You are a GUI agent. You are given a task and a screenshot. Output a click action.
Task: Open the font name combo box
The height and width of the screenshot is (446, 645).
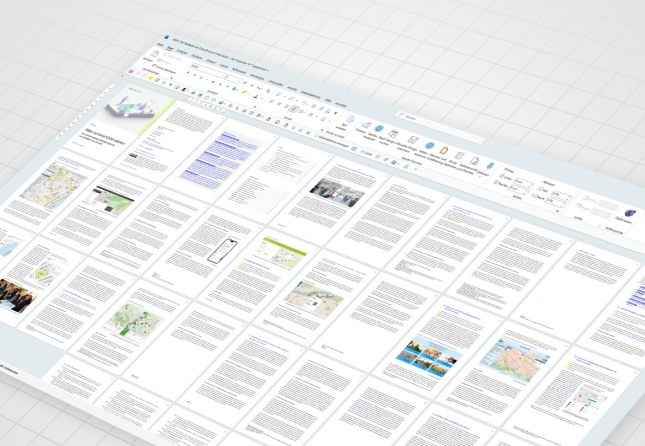(x=208, y=72)
